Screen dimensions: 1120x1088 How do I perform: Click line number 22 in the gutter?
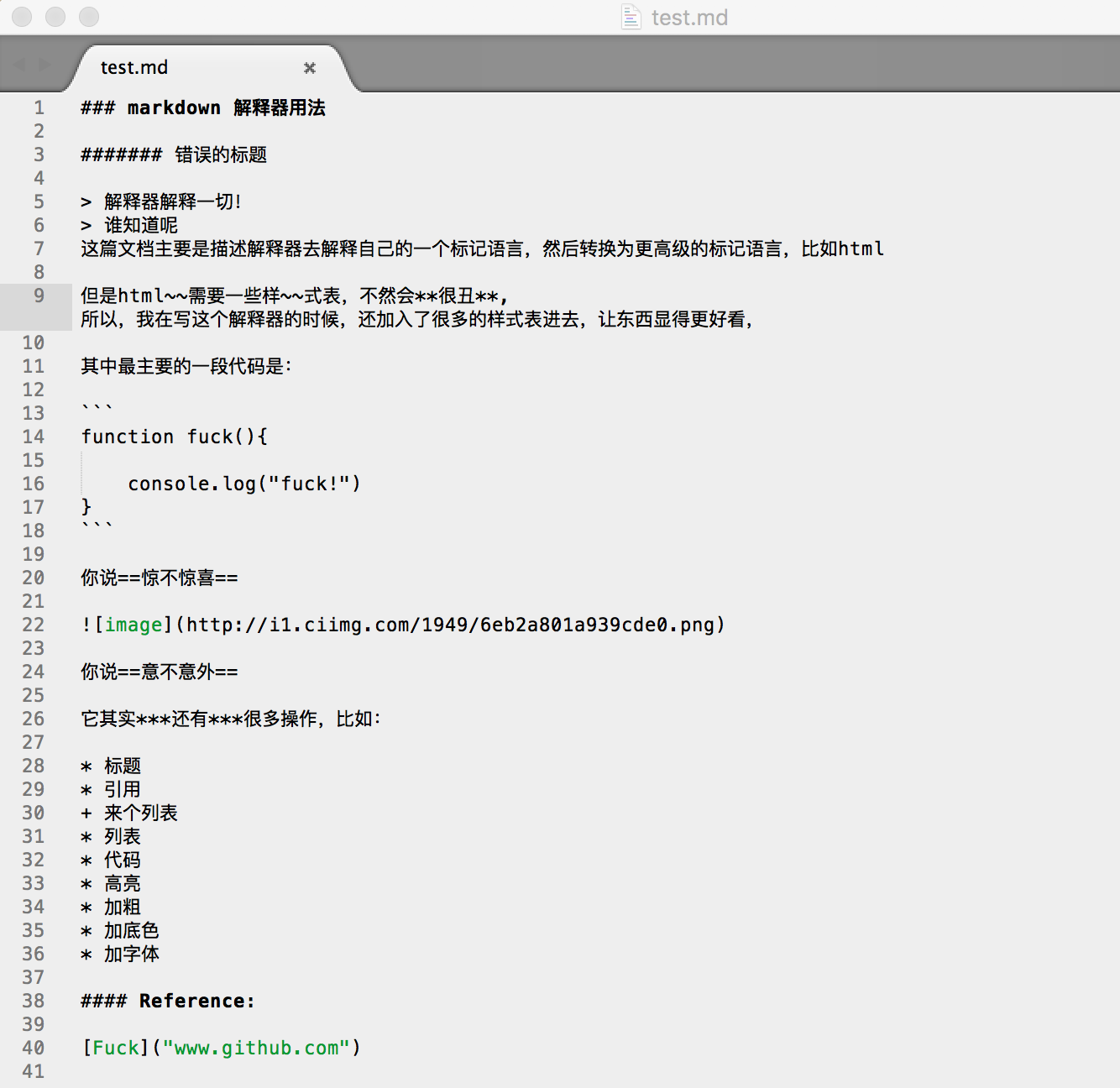34,625
